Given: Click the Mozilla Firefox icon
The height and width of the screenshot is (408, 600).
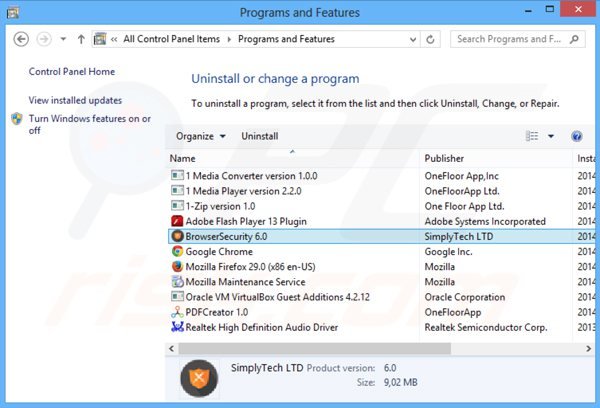Looking at the screenshot, I should [x=177, y=267].
